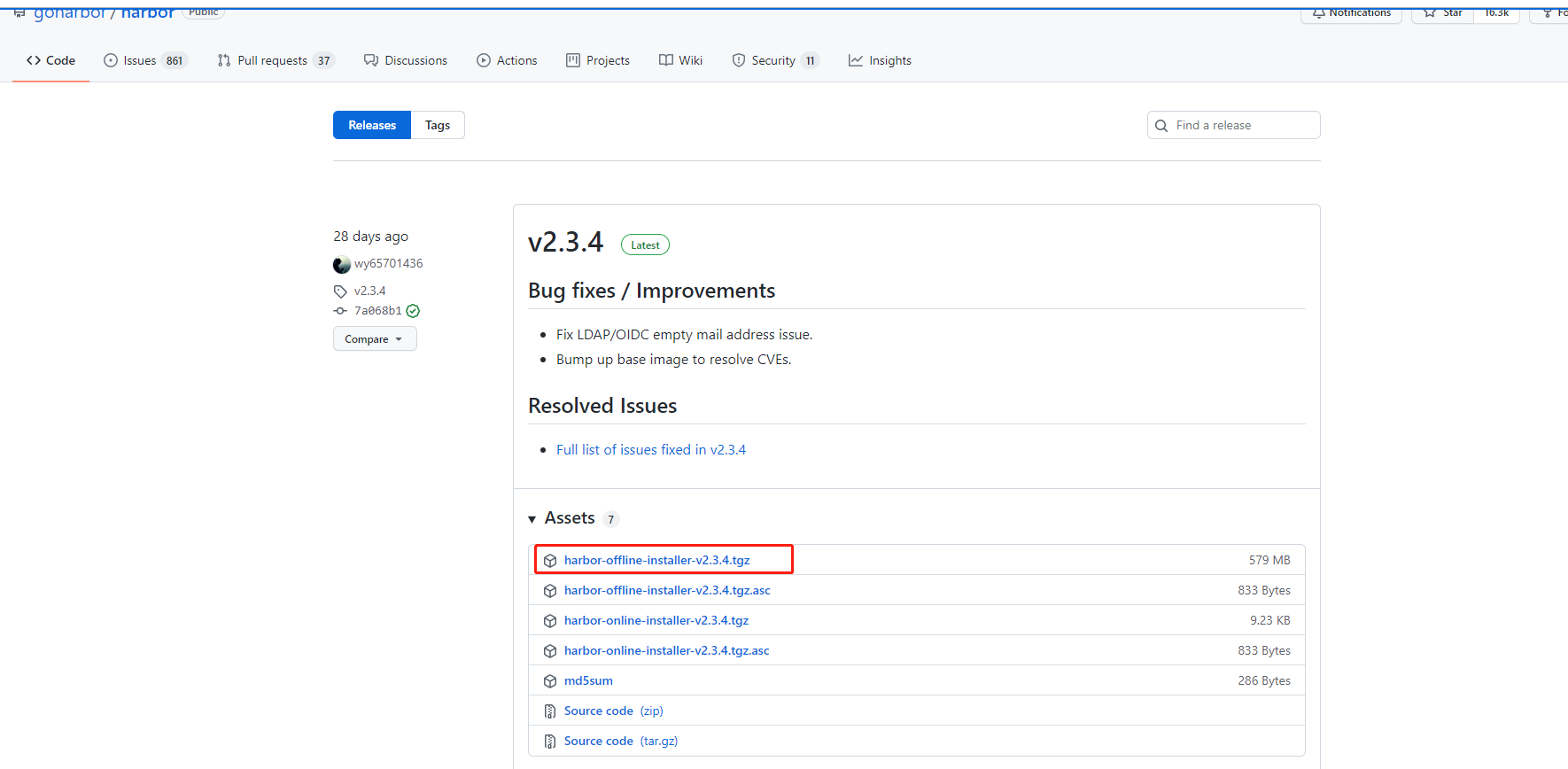Click the Discussions speech bubble icon
The width and height of the screenshot is (1568, 769).
click(371, 60)
